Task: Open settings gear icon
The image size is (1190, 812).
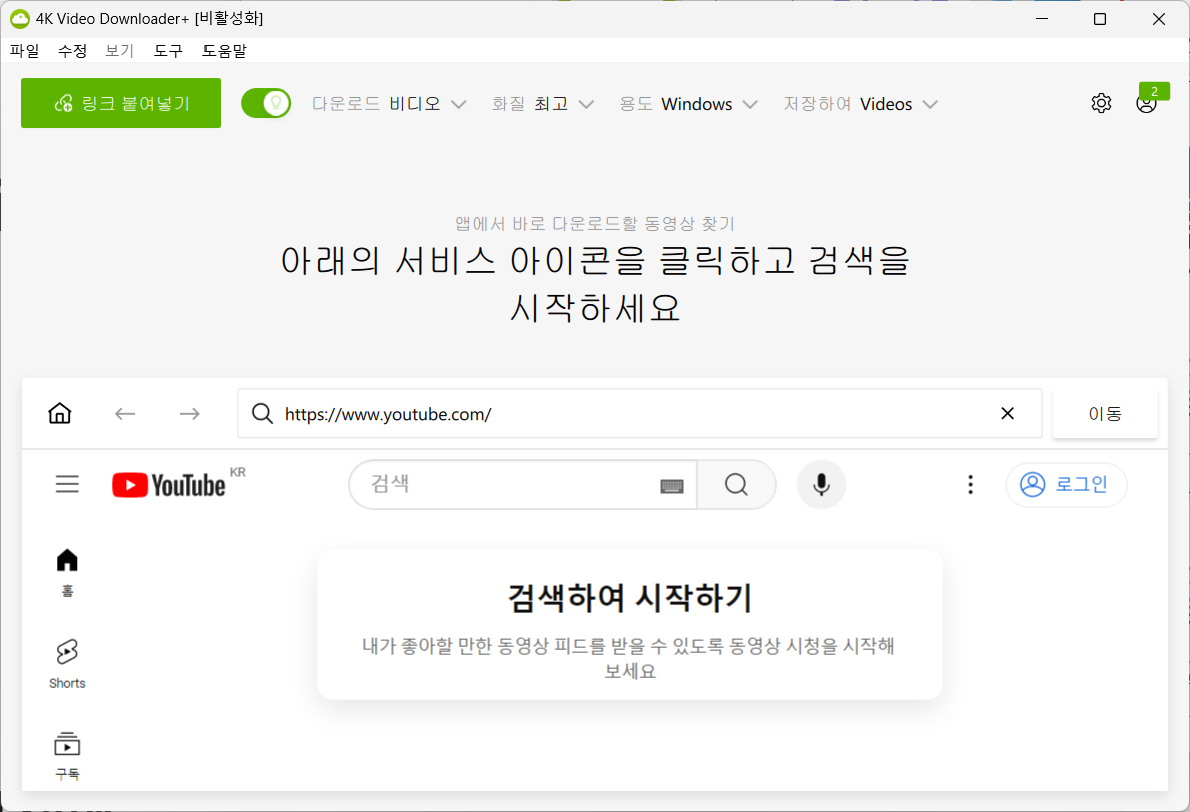Action: tap(1101, 103)
